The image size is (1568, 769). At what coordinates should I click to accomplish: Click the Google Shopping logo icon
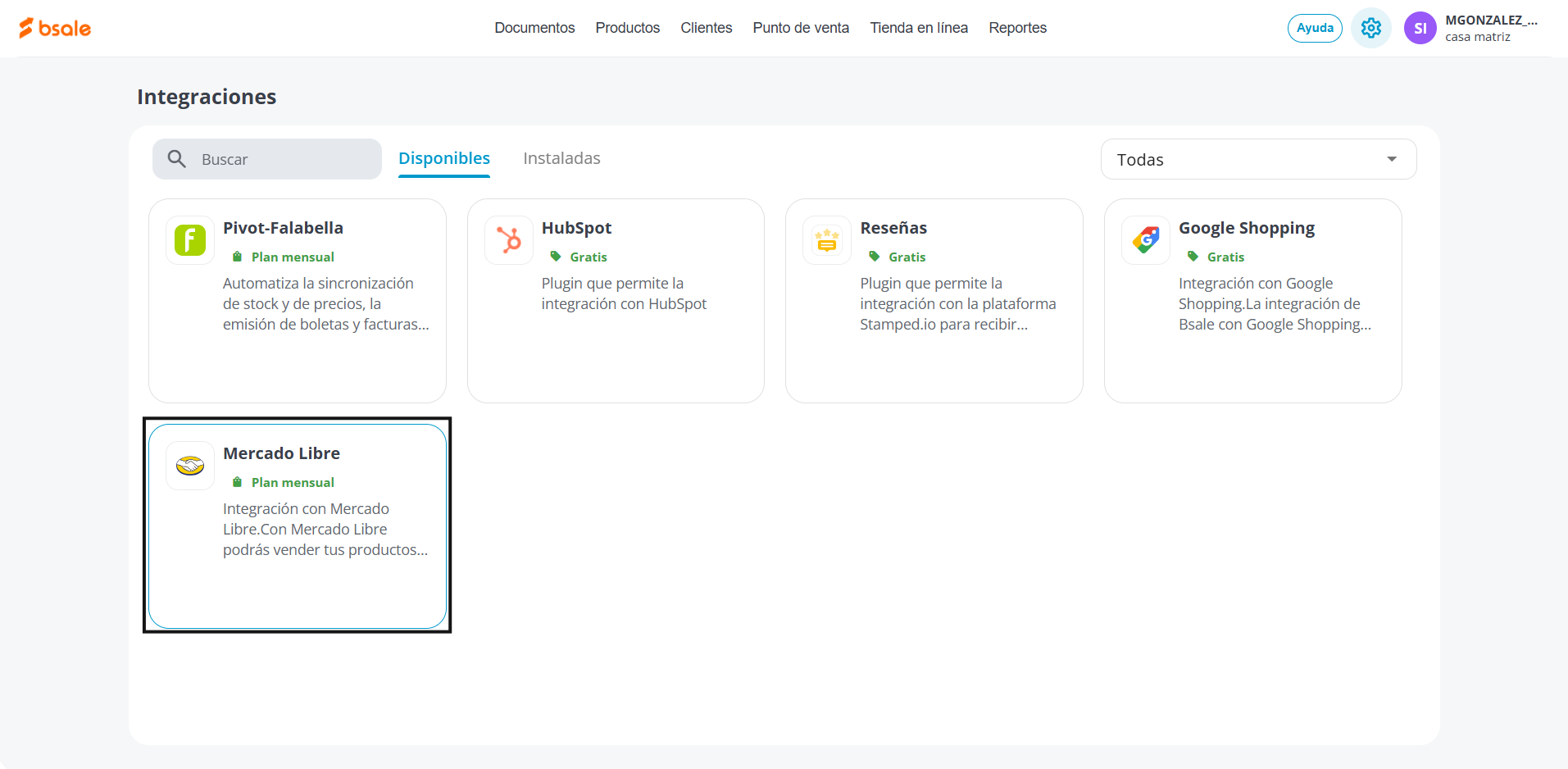pyautogui.click(x=1146, y=240)
